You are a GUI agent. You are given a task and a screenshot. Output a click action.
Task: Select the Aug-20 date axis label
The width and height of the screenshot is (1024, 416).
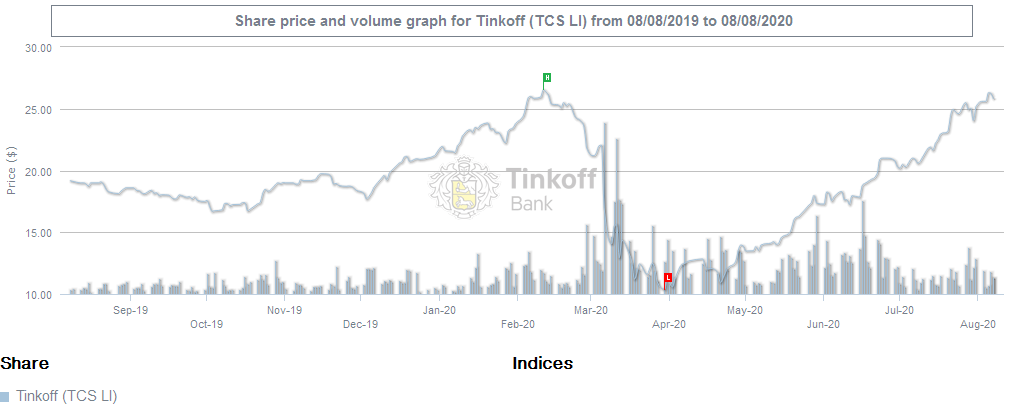[977, 324]
